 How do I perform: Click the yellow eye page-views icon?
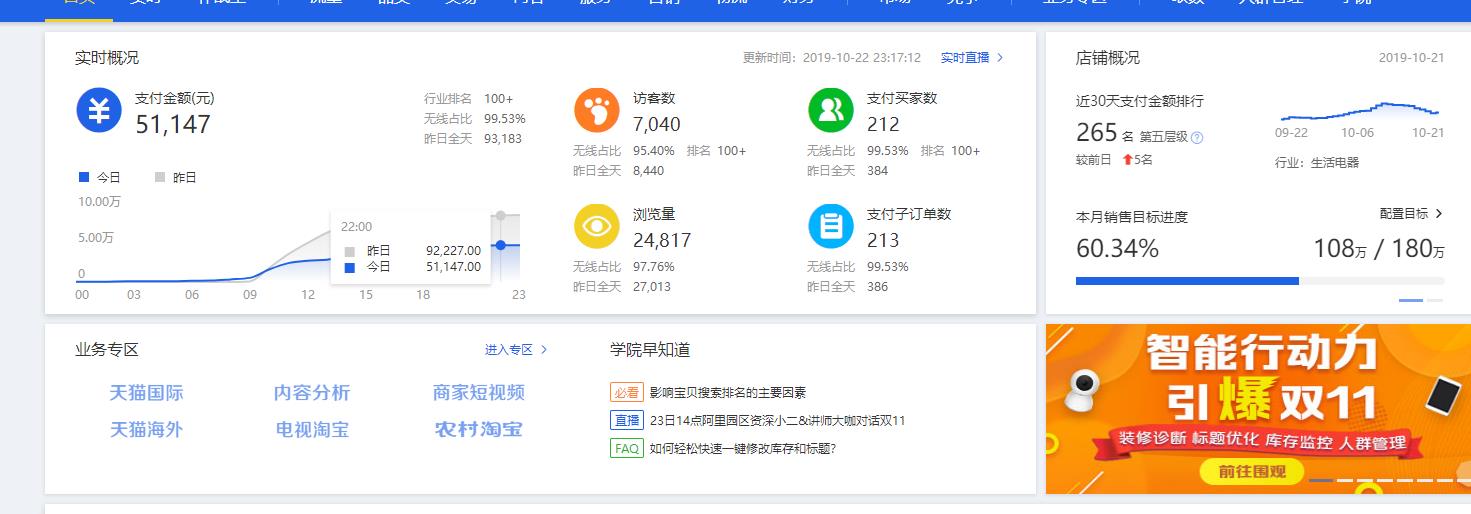tap(597, 226)
